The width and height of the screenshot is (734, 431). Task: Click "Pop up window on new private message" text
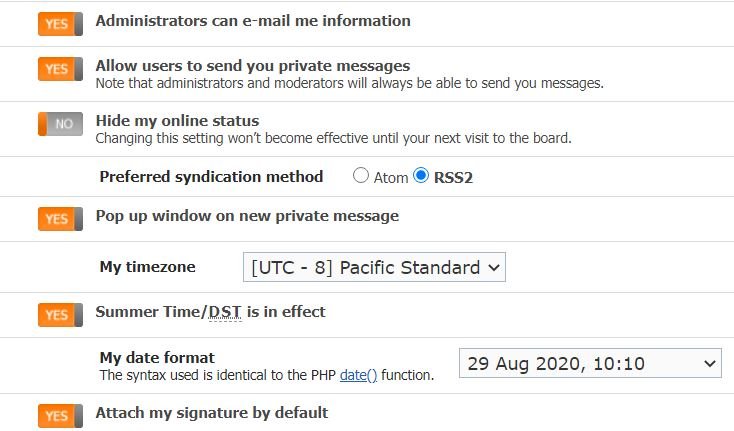[x=247, y=216]
